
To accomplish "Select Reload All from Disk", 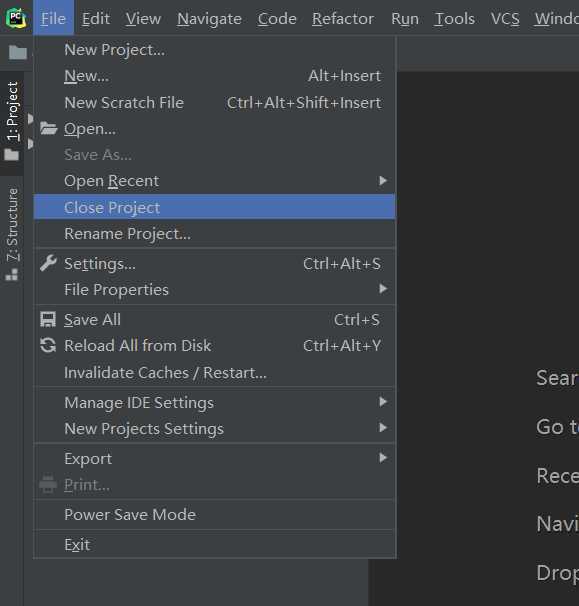I will (x=215, y=346).
